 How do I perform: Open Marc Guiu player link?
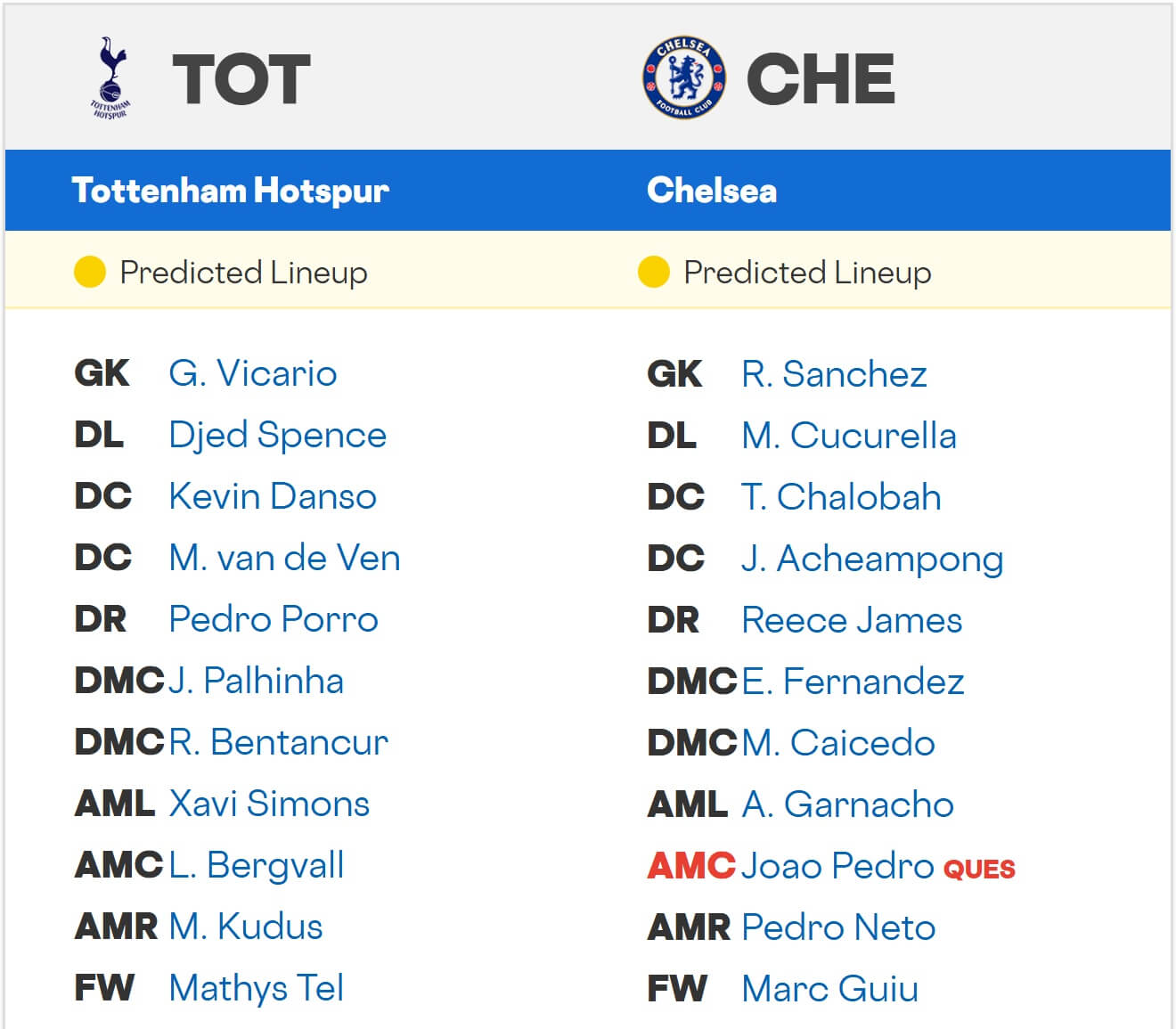tap(829, 989)
